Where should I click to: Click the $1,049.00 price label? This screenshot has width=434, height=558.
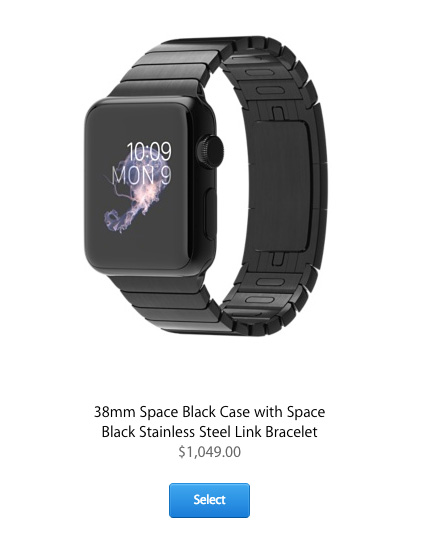tap(210, 452)
